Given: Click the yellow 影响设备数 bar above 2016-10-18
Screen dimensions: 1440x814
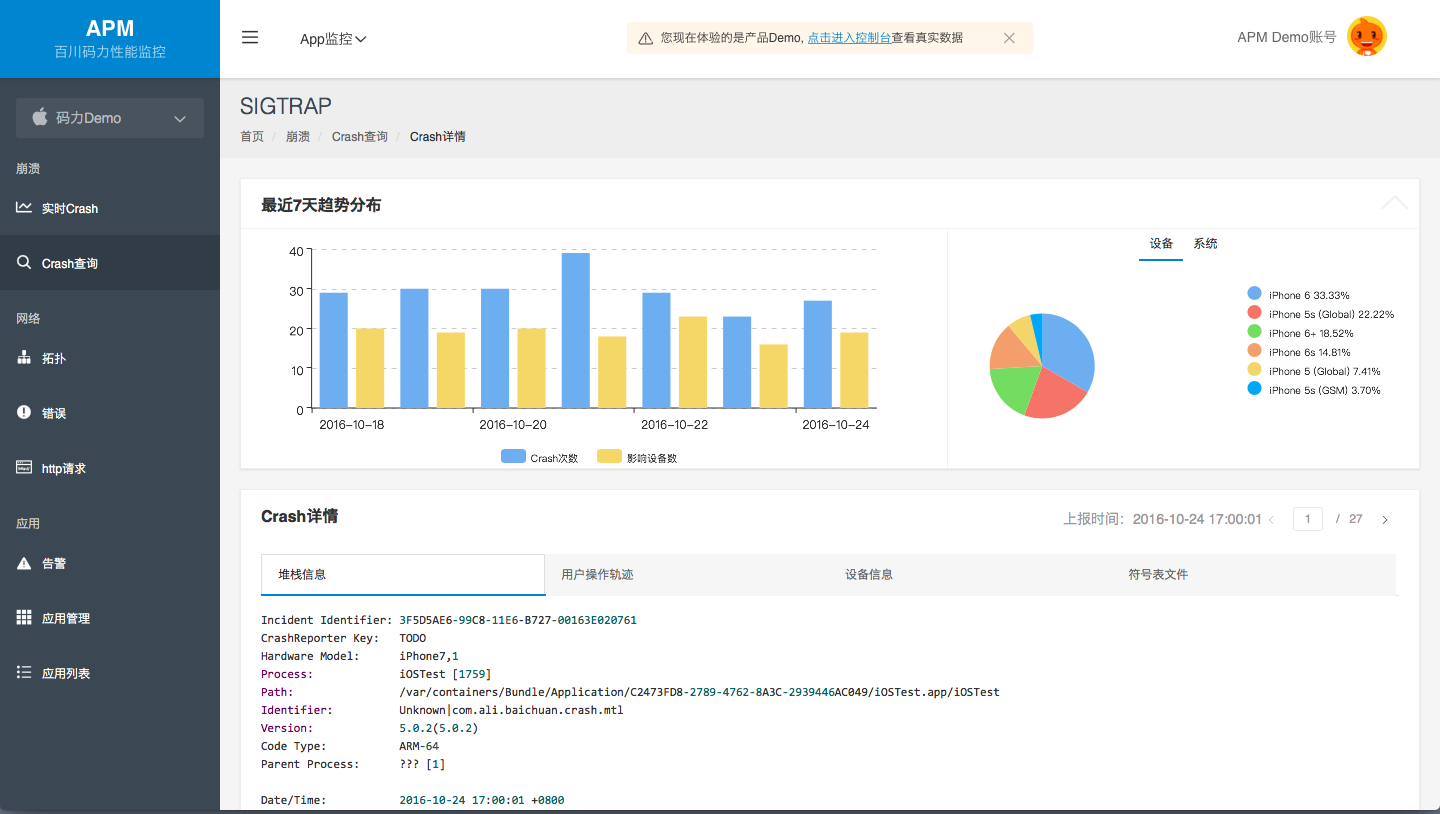Looking at the screenshot, I should (370, 368).
